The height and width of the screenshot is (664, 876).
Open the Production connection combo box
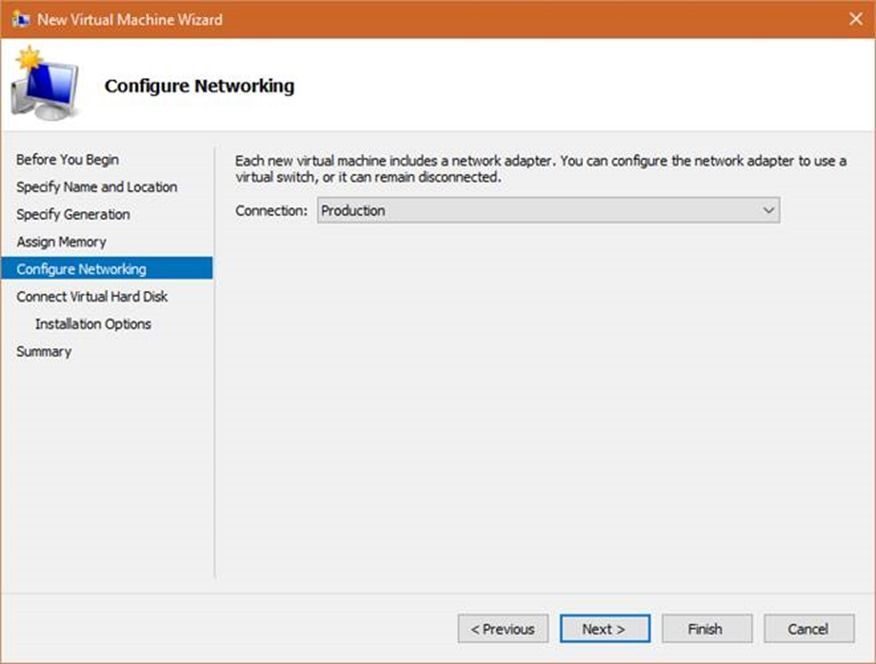[548, 211]
